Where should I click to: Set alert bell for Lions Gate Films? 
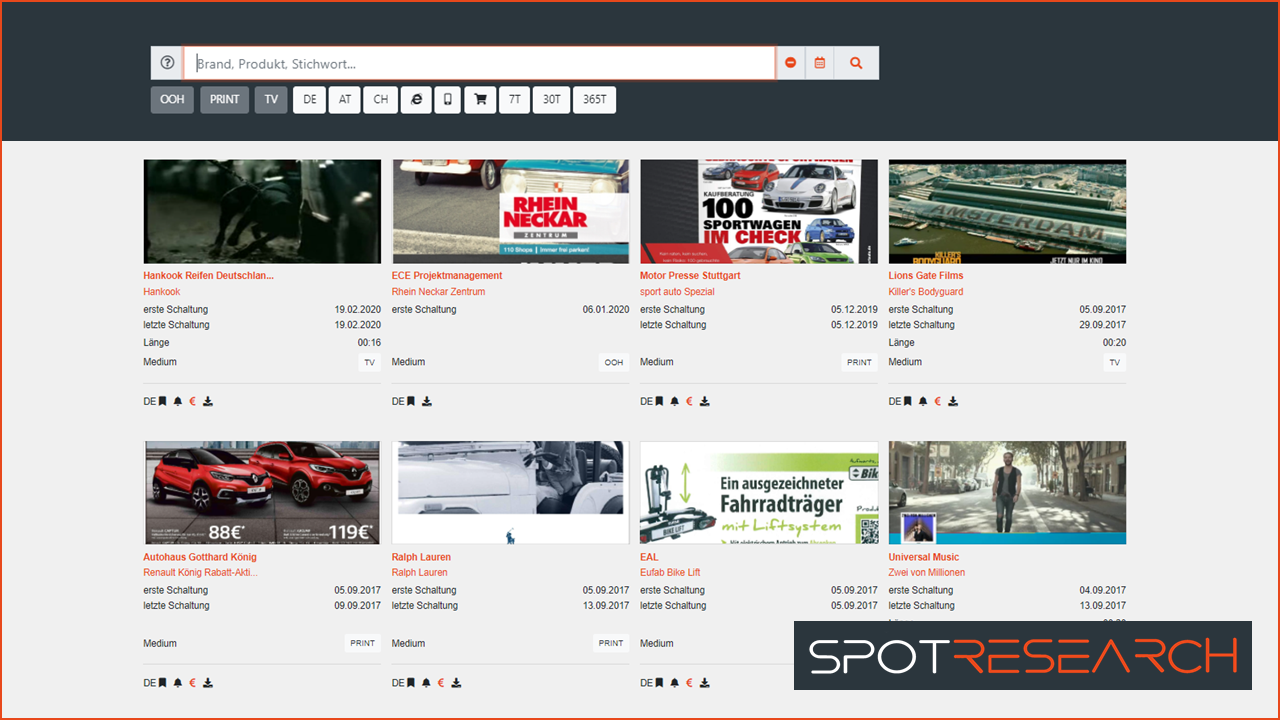click(923, 402)
